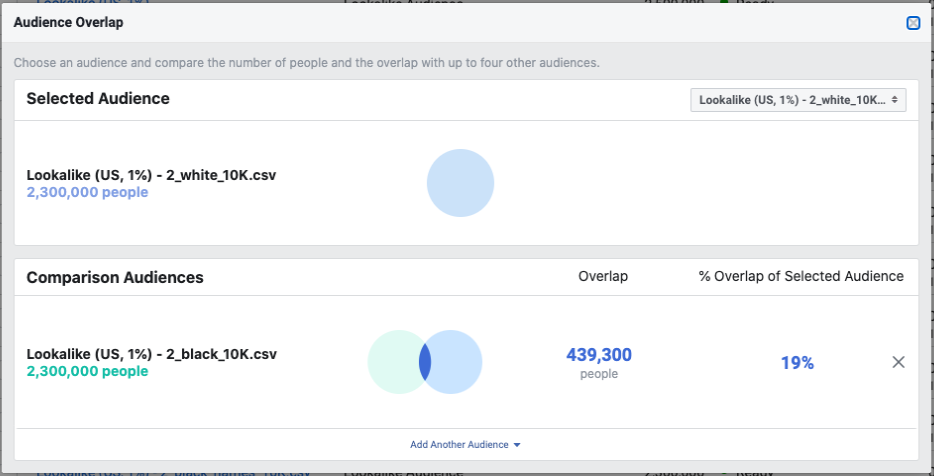Click the 439,300 overlap count
The image size is (934, 476).
point(599,355)
